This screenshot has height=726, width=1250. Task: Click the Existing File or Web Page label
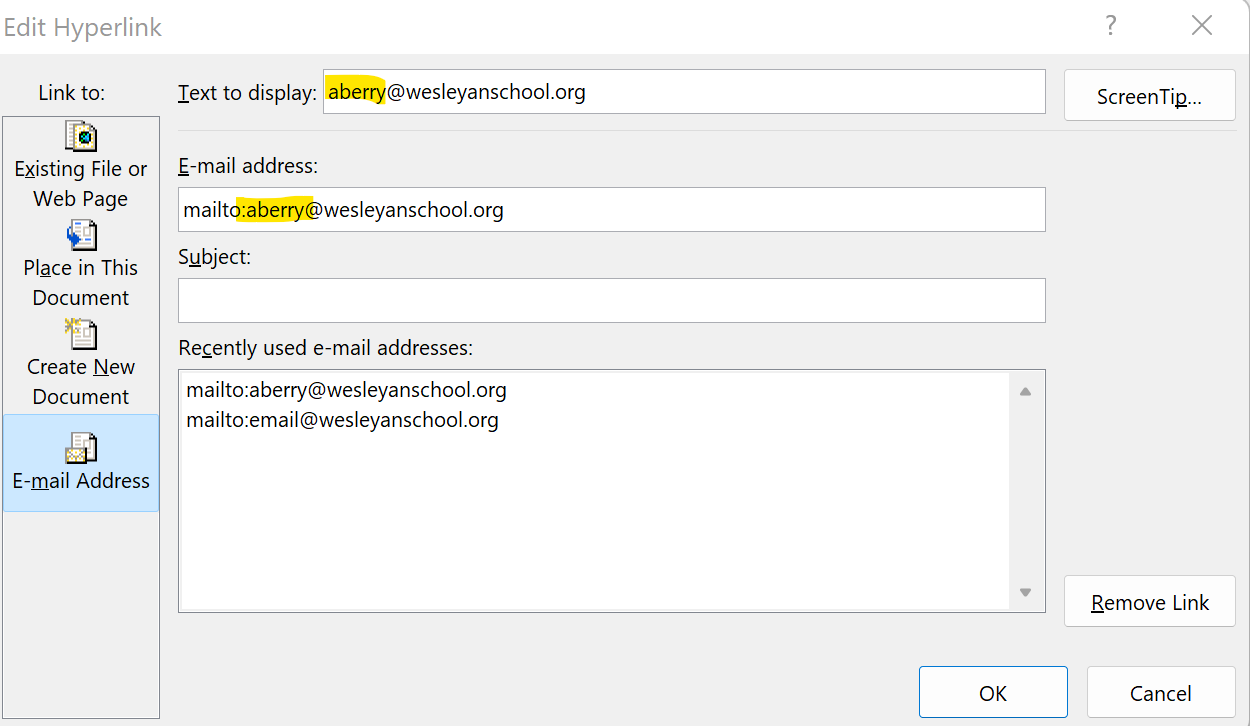click(x=81, y=183)
